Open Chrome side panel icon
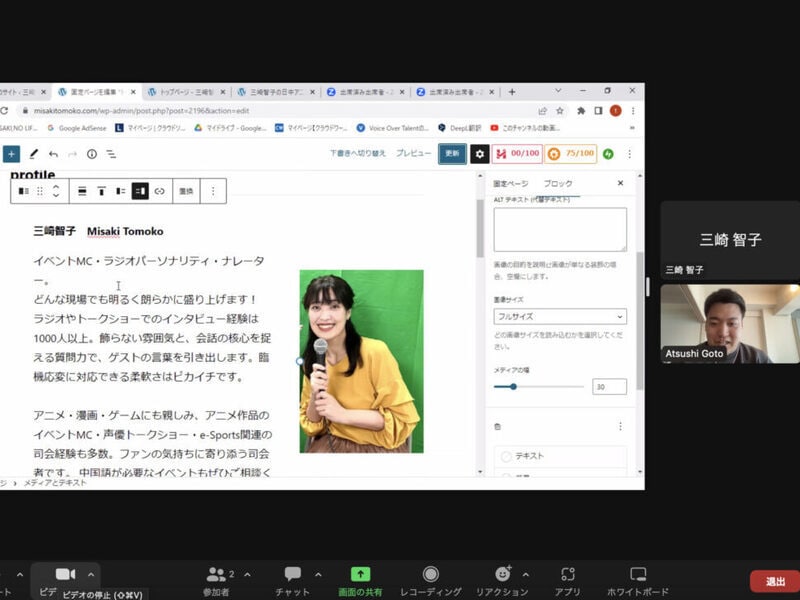 click(598, 111)
